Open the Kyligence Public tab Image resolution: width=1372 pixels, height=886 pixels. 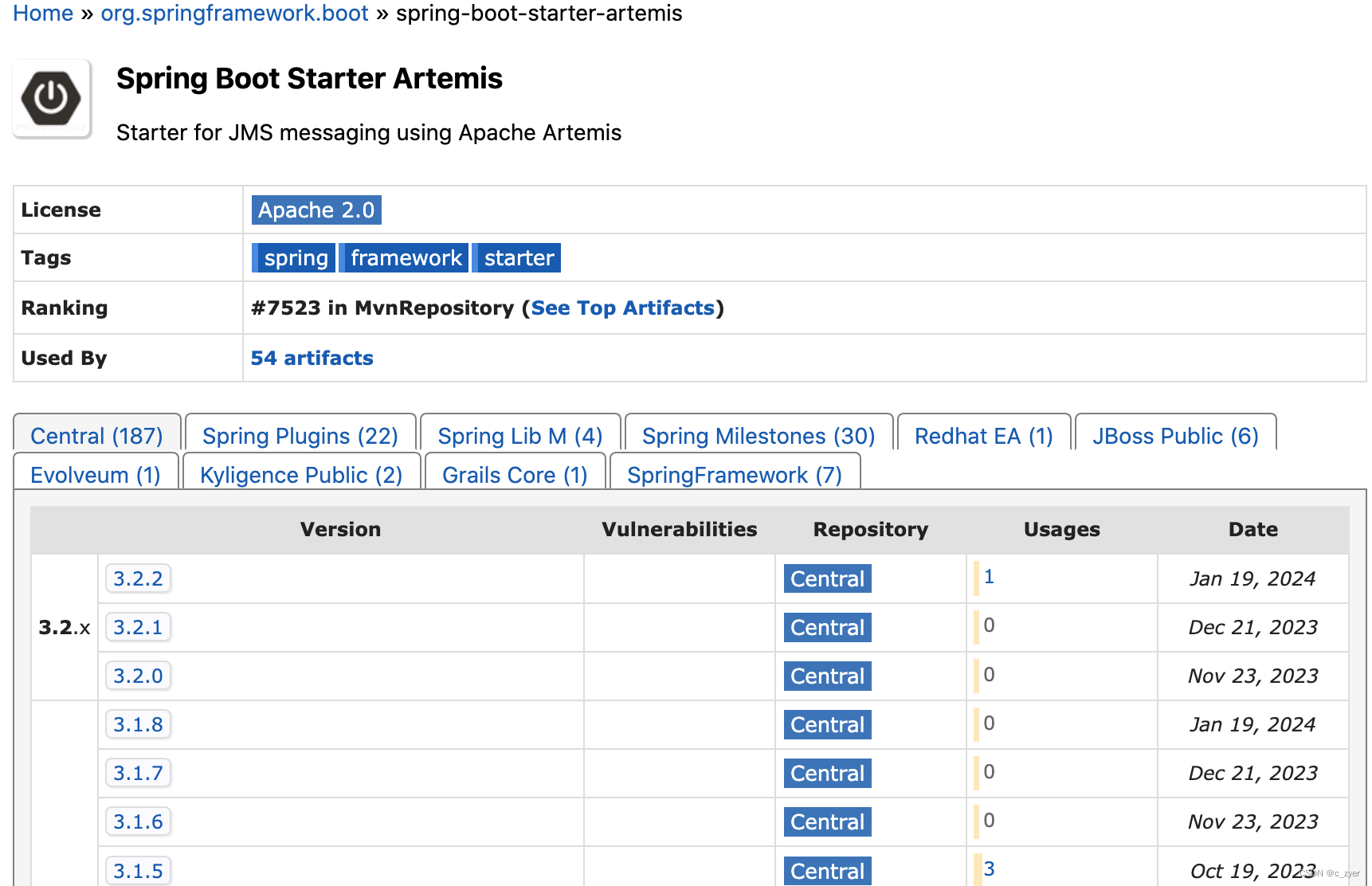300,475
